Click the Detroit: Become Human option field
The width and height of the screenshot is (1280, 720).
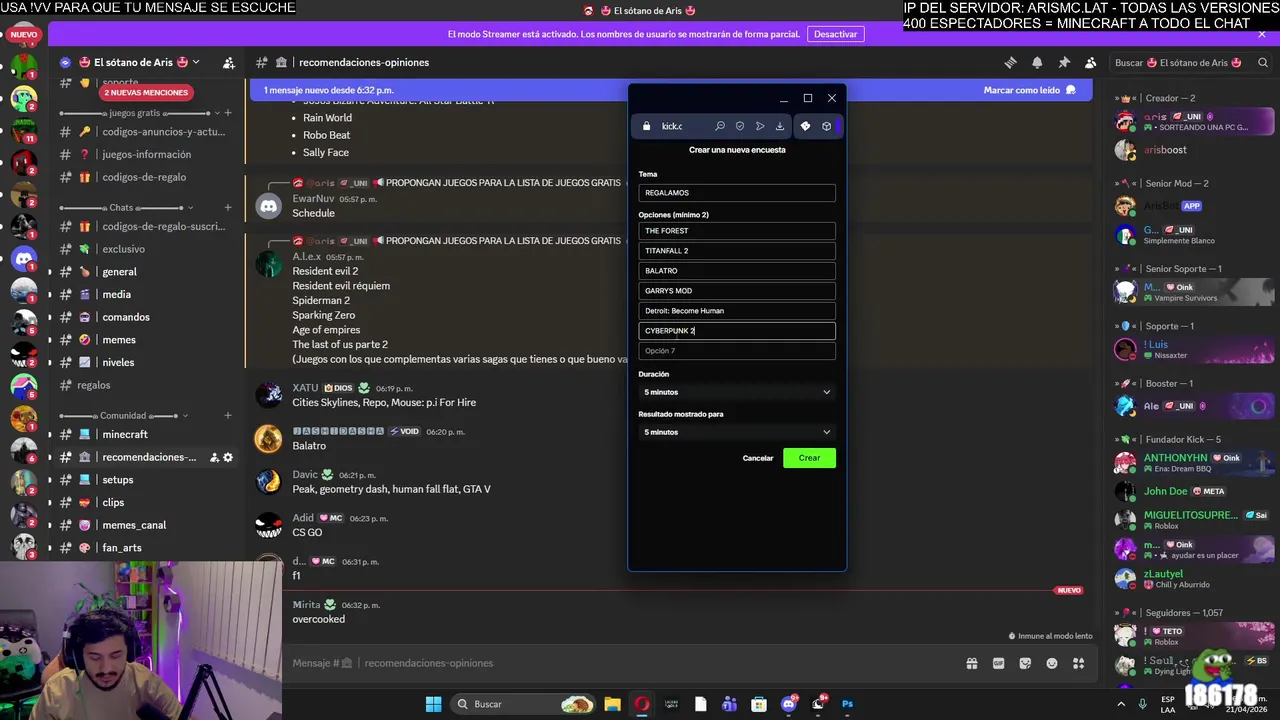click(737, 311)
